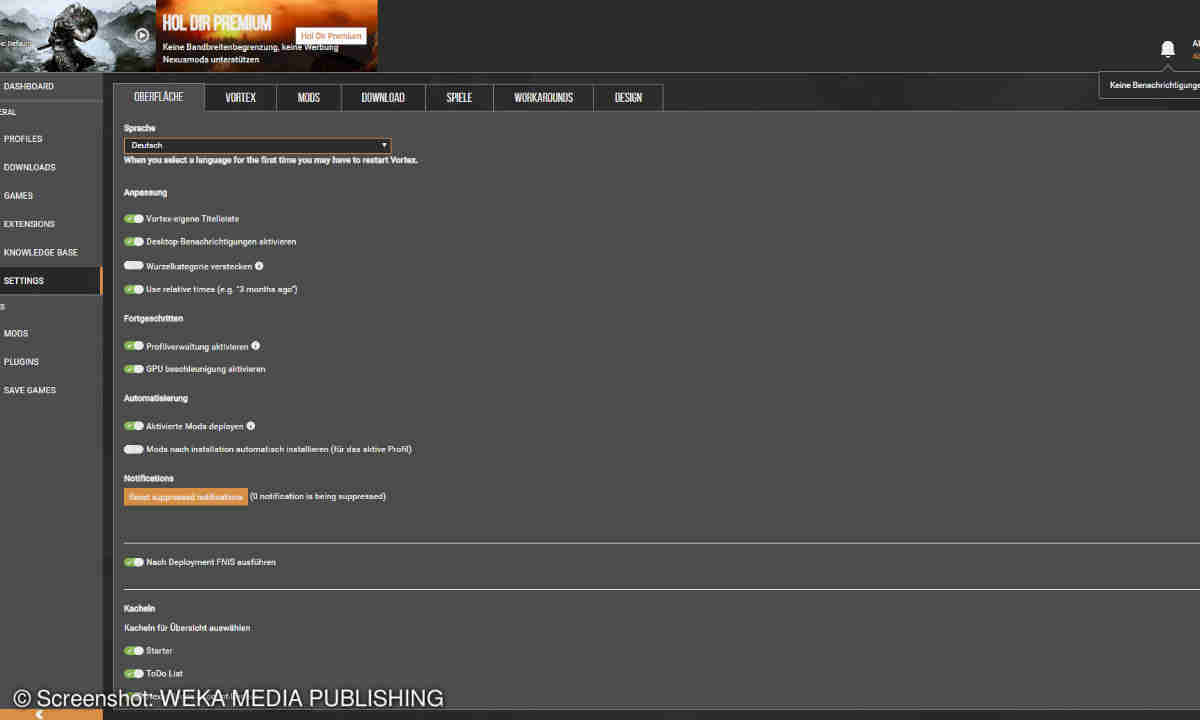The height and width of the screenshot is (720, 1200).
Task: Collapse the sidebar with the bottom arrow
Action: (40, 714)
